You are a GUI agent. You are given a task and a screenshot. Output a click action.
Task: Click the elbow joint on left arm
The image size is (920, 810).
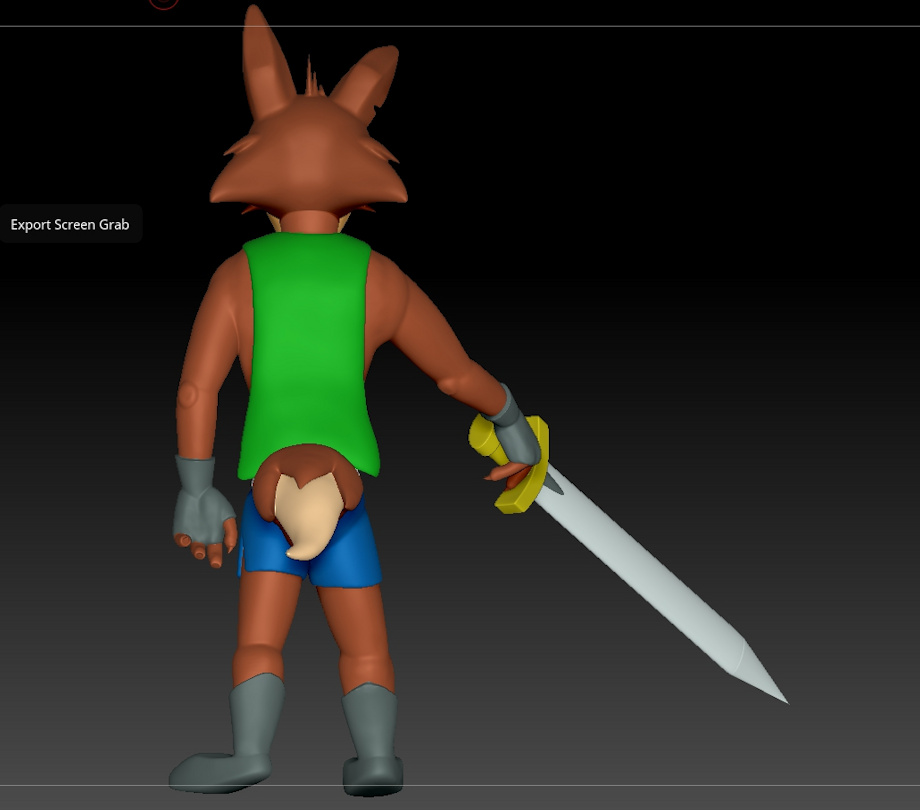[x=188, y=395]
